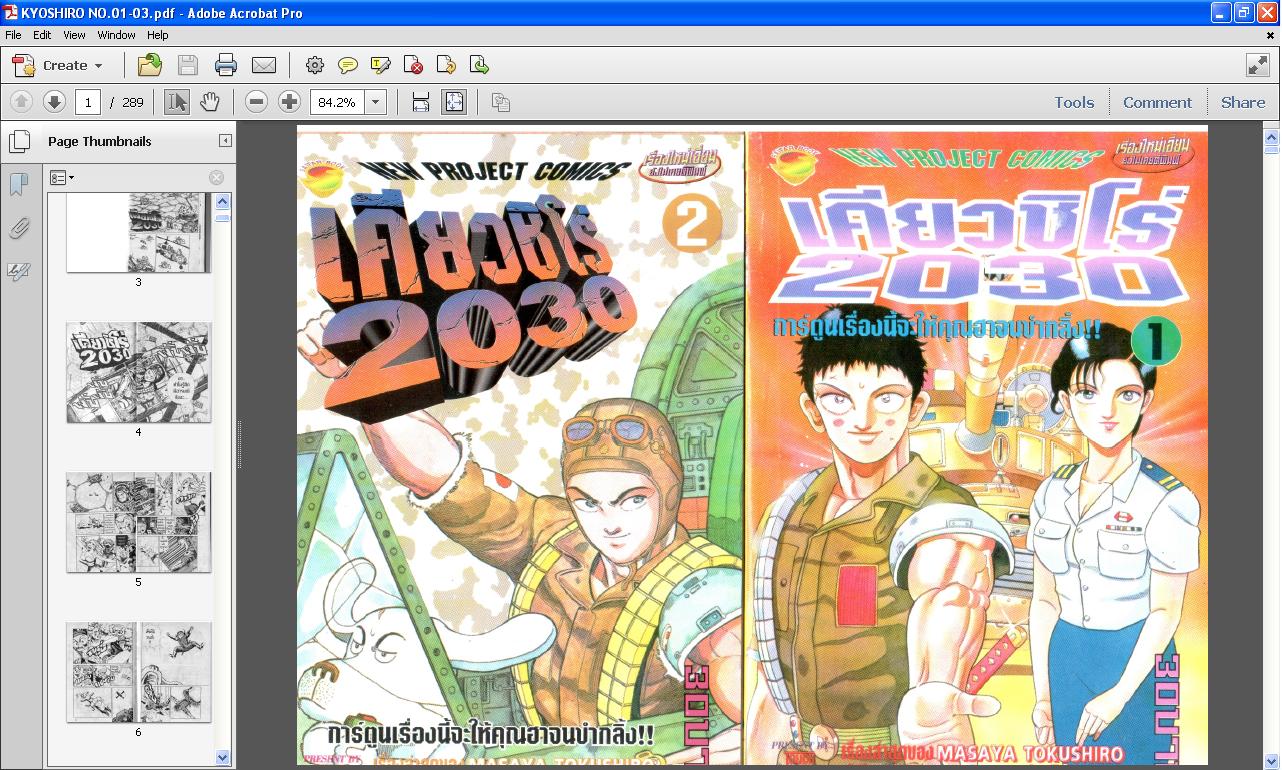Select page 5 thumbnail

(x=138, y=522)
